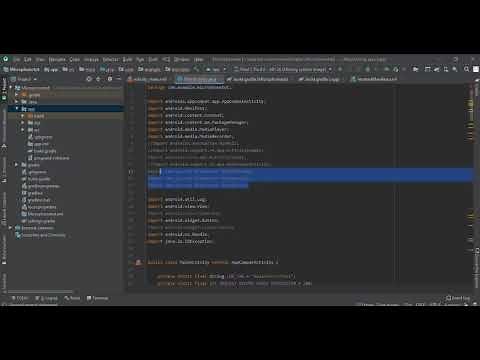Expand the build folder under app
480x360 pixels.
[23, 116]
